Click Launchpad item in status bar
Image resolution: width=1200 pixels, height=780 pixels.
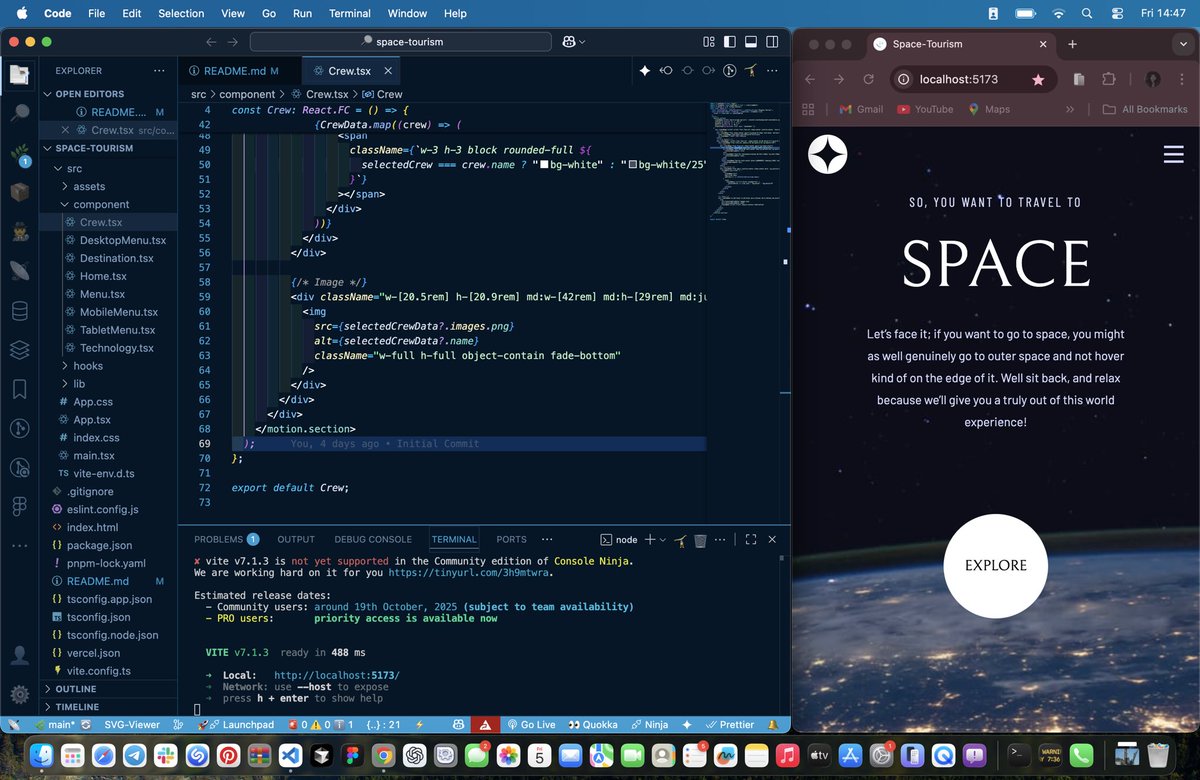(x=236, y=725)
